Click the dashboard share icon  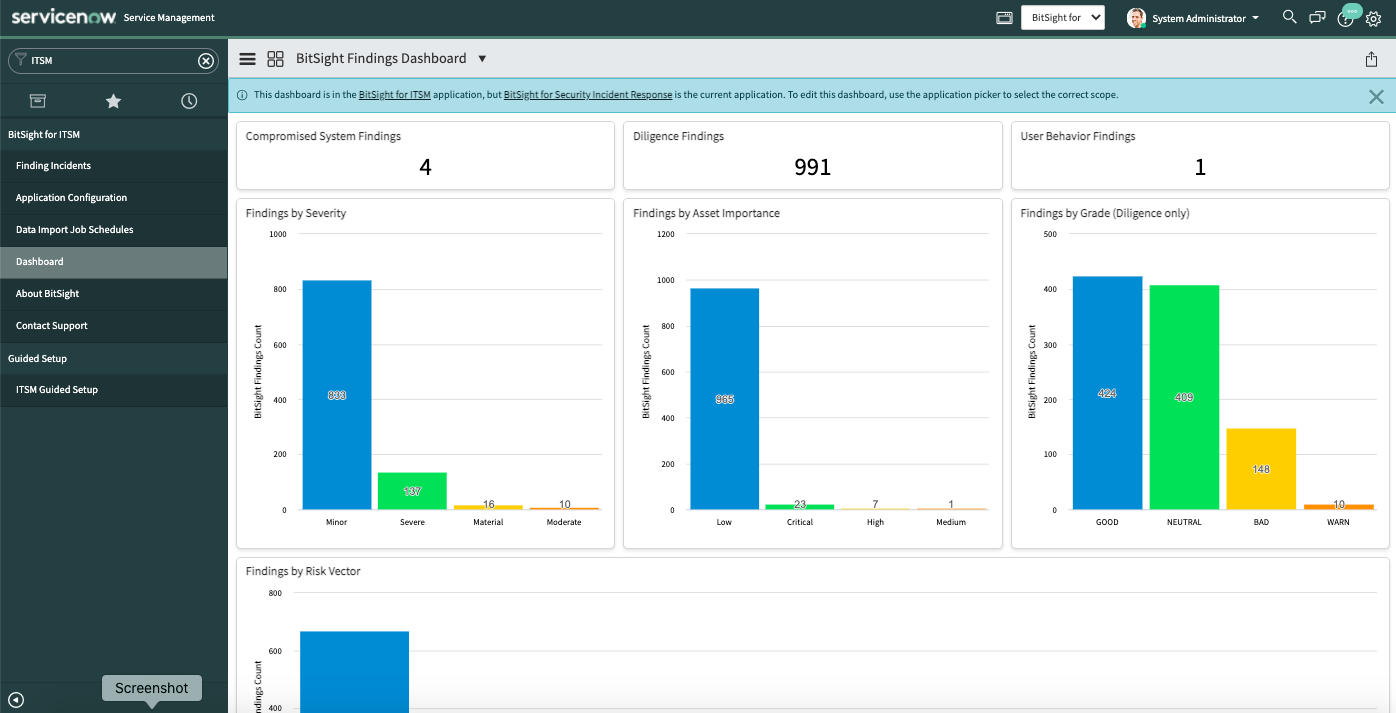[1371, 59]
